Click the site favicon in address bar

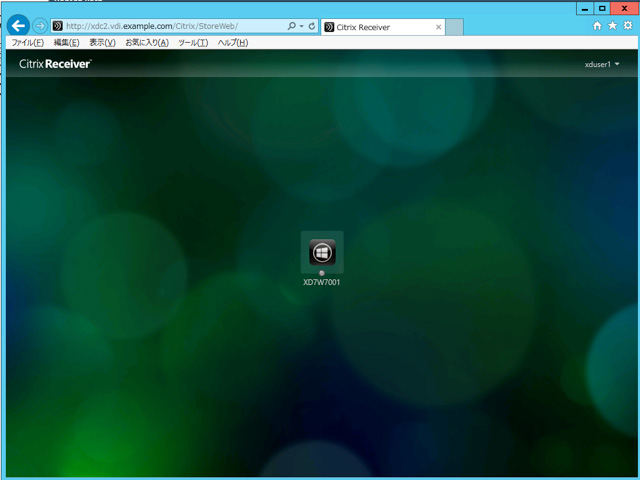(x=58, y=26)
